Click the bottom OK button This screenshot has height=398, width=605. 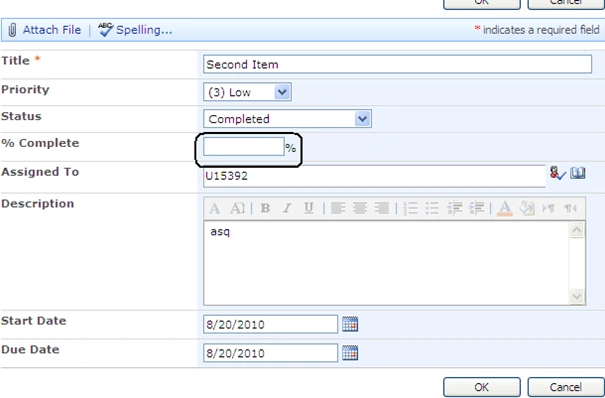pyautogui.click(x=482, y=387)
